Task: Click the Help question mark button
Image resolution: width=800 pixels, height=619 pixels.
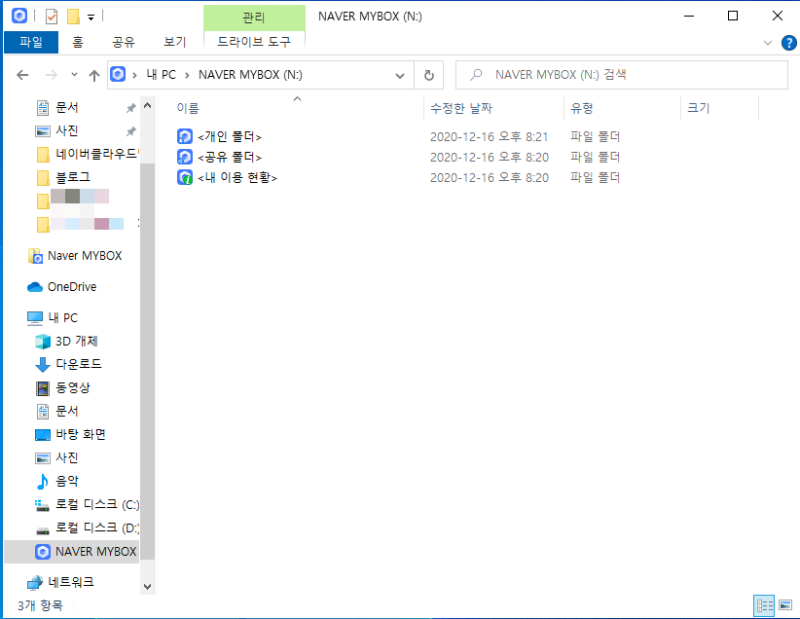Action: tap(789, 42)
